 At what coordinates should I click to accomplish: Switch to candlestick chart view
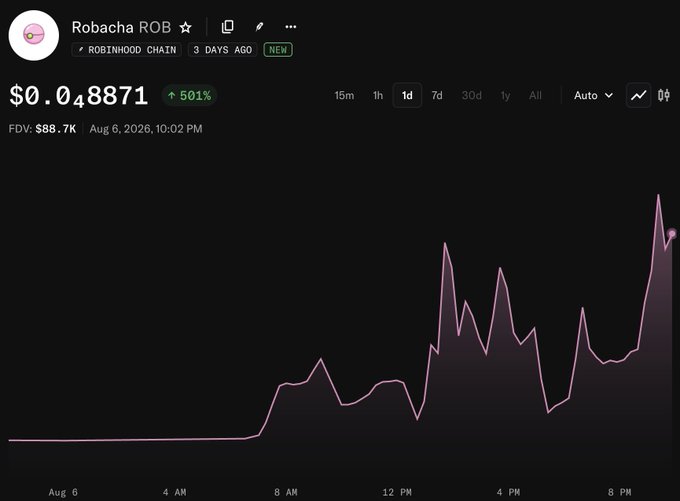[664, 95]
